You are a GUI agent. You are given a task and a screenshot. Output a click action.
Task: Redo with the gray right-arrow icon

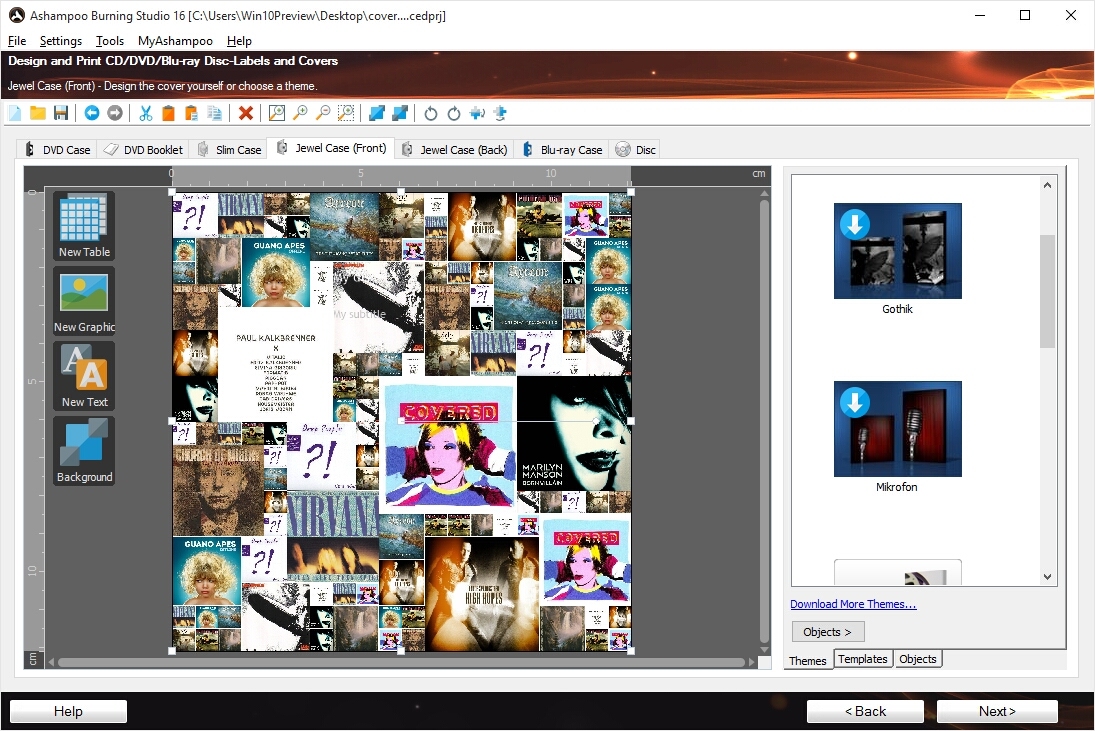tap(115, 113)
